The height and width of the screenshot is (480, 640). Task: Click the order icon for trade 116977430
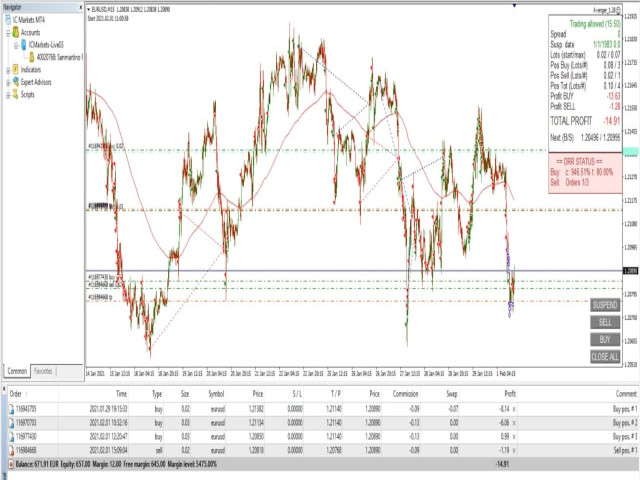(x=12, y=436)
